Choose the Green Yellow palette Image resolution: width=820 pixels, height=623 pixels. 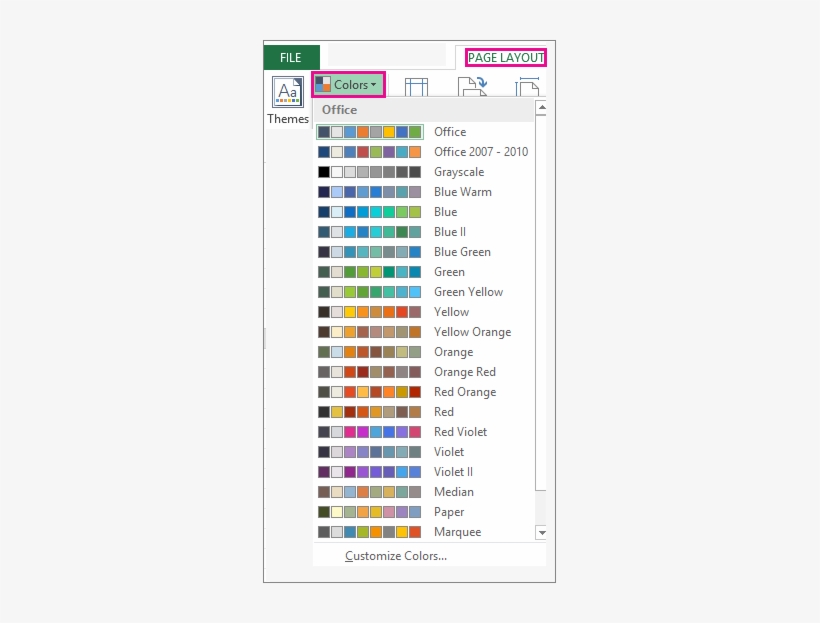coord(425,292)
